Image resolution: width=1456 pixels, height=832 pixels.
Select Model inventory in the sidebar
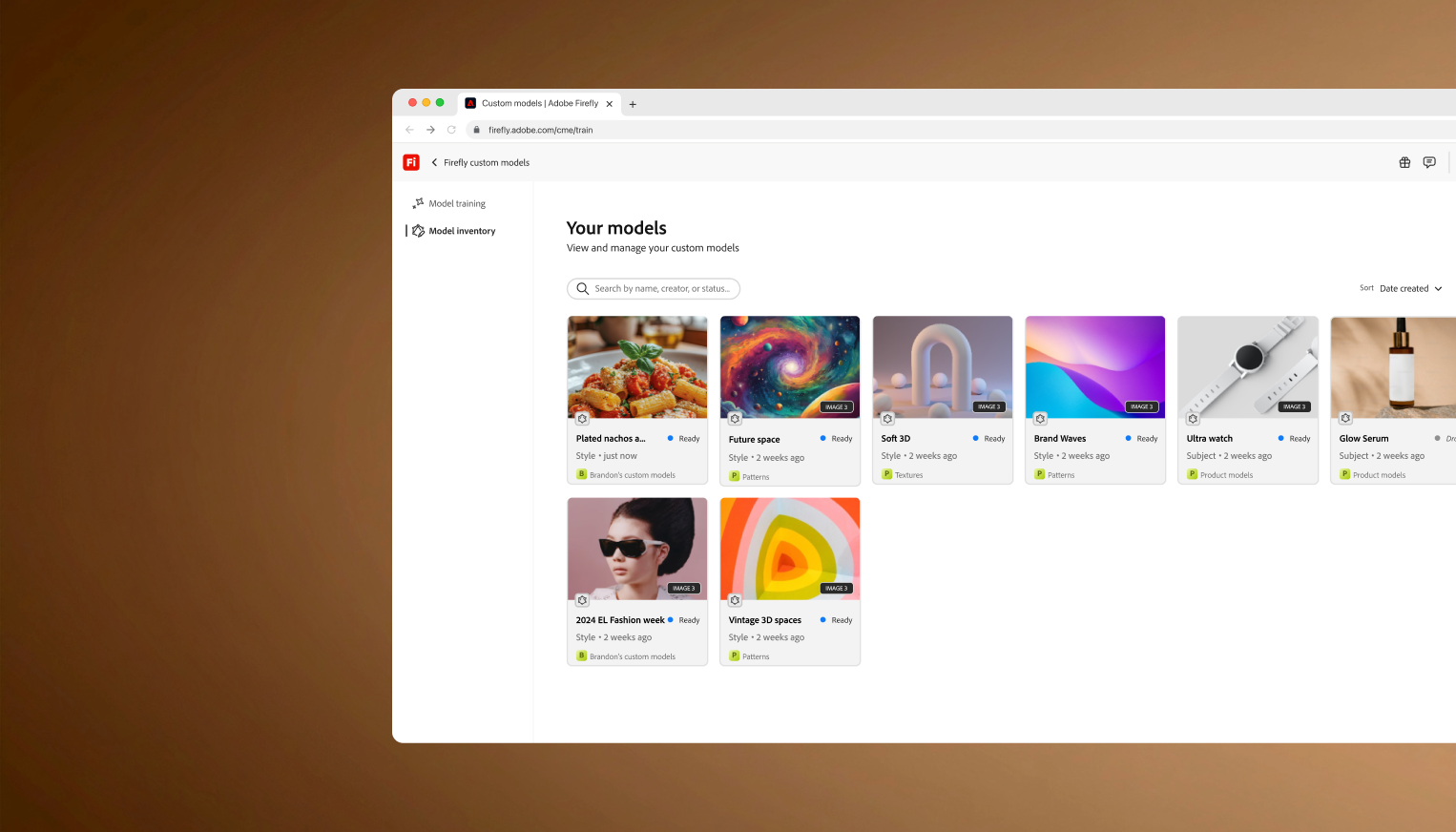coord(462,231)
